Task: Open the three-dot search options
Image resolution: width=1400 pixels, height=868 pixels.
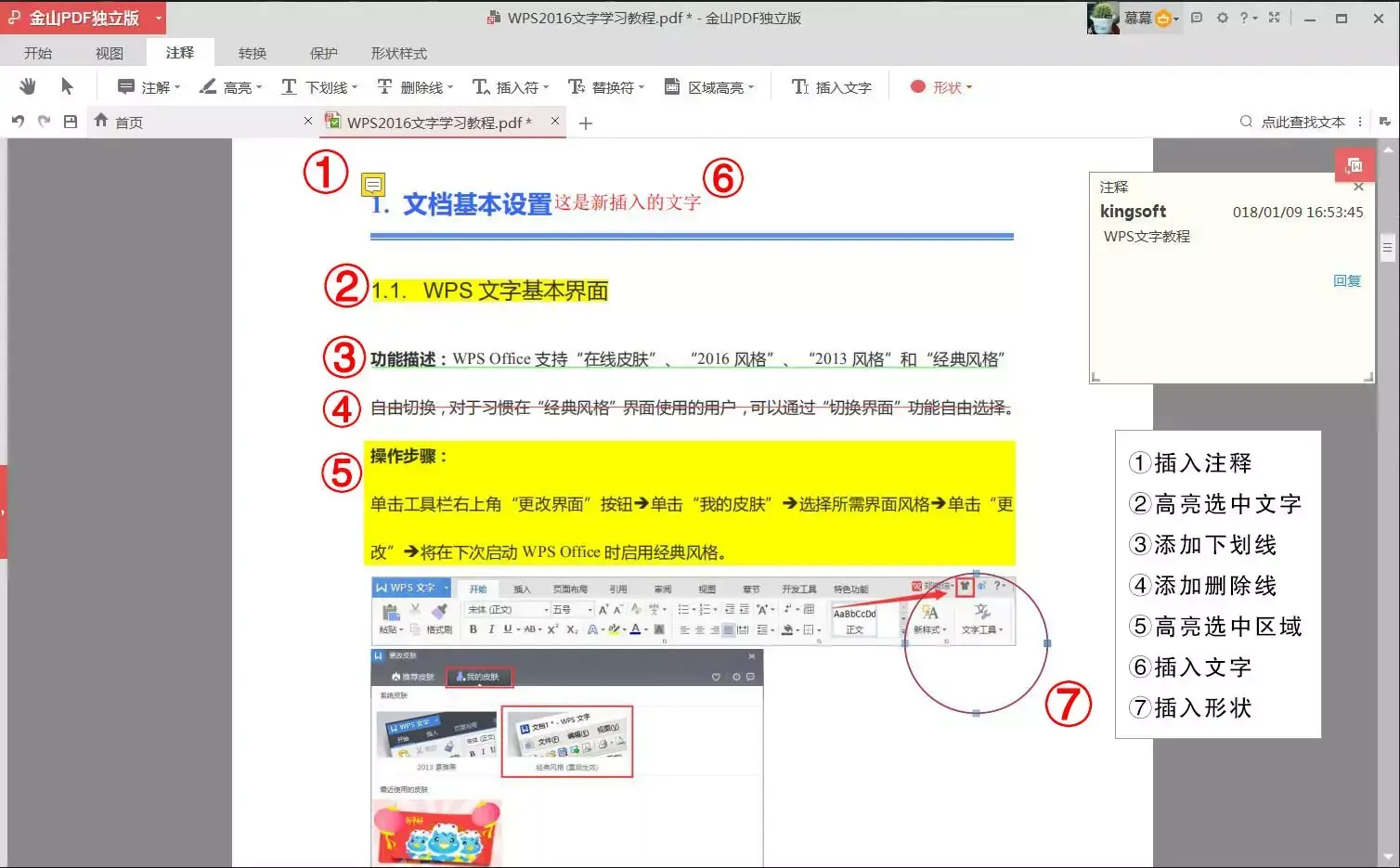Action: pyautogui.click(x=1360, y=122)
